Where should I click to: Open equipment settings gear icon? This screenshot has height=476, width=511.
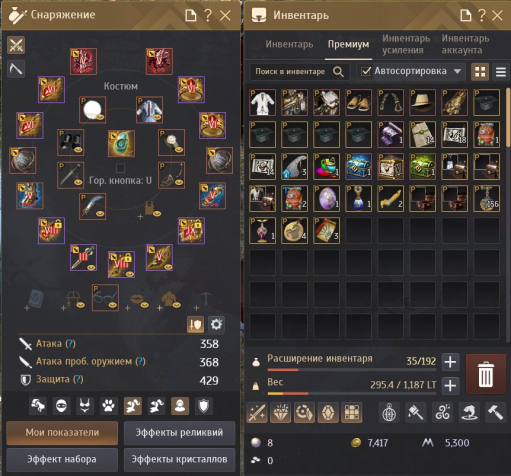[x=216, y=324]
